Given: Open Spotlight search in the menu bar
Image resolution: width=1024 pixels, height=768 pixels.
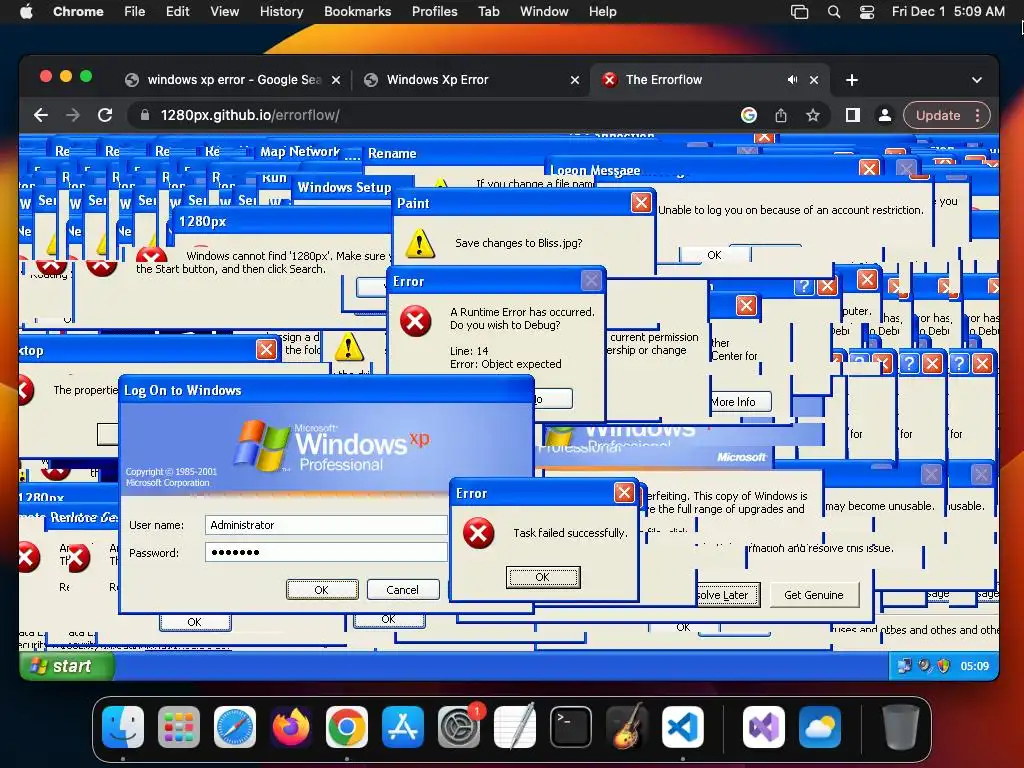Looking at the screenshot, I should 834,11.
